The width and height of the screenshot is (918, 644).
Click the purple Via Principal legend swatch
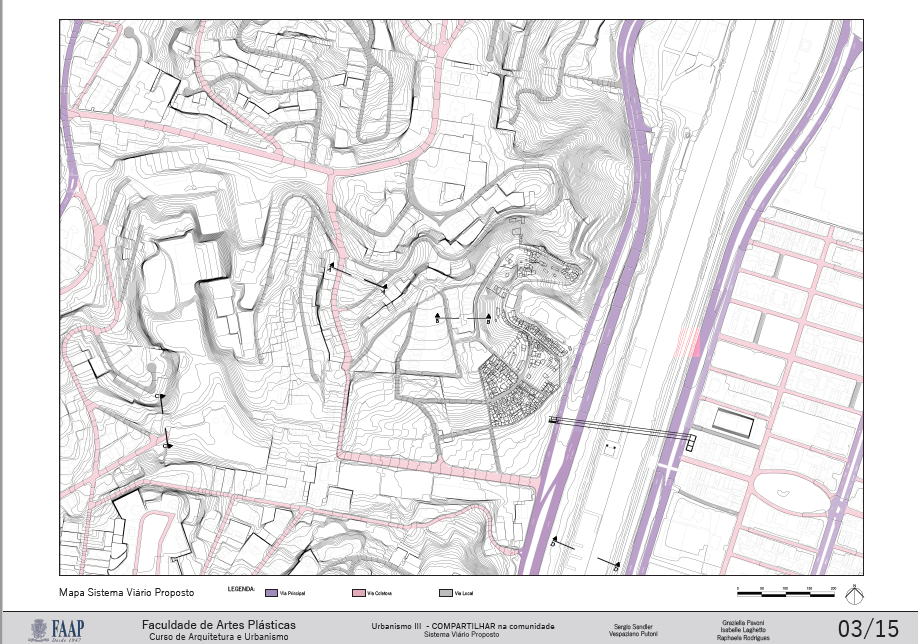pyautogui.click(x=272, y=594)
